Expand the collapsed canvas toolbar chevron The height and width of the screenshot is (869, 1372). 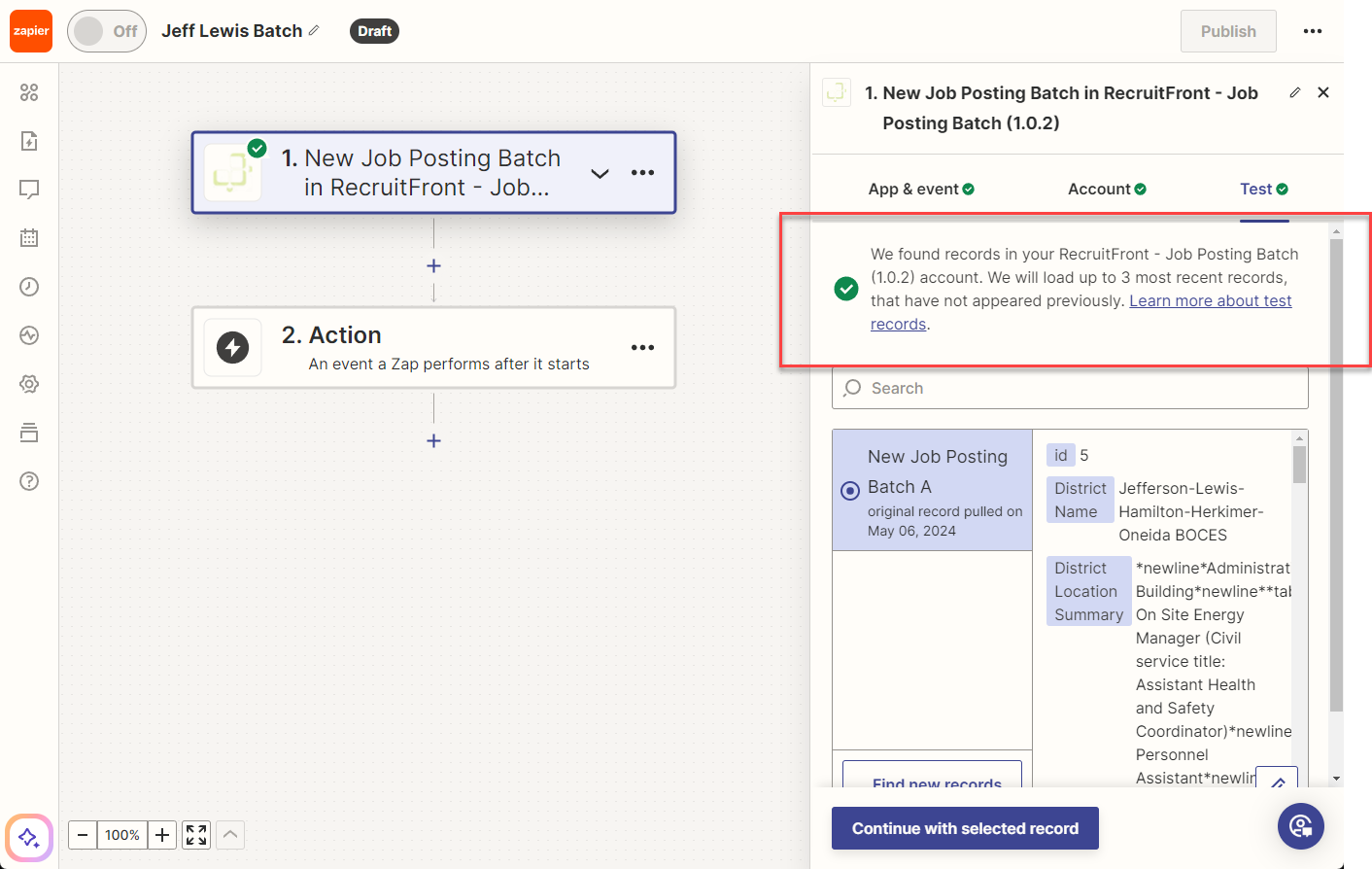(230, 835)
